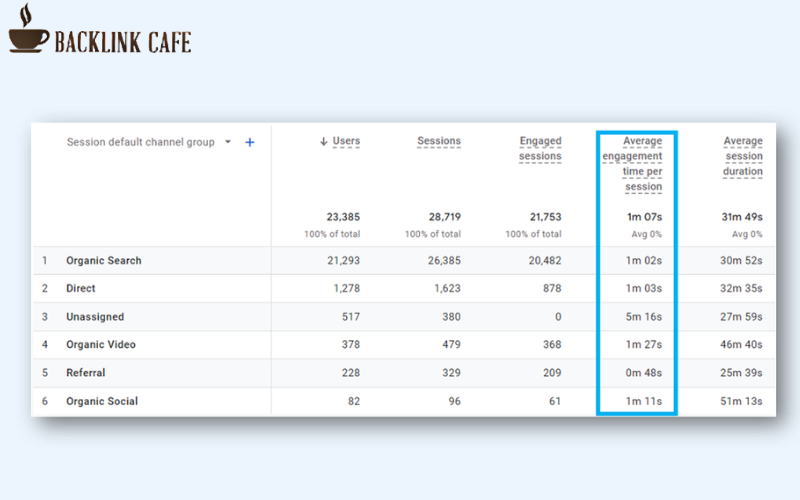Select the Unassigned channel row label
800x500 pixels.
(95, 317)
